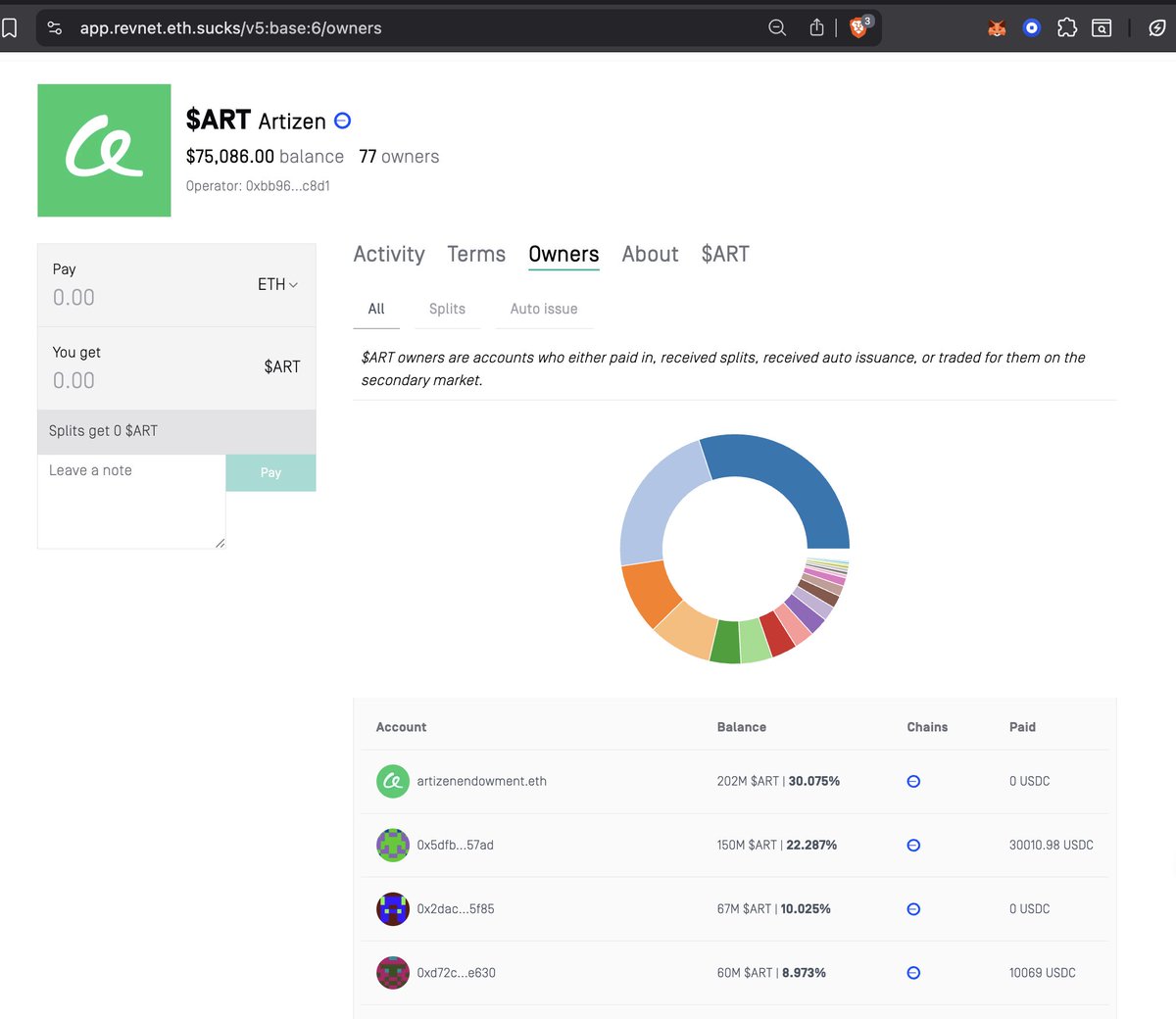
Task: Click the Operator address 0xbb96...c8d1
Action: [288, 185]
